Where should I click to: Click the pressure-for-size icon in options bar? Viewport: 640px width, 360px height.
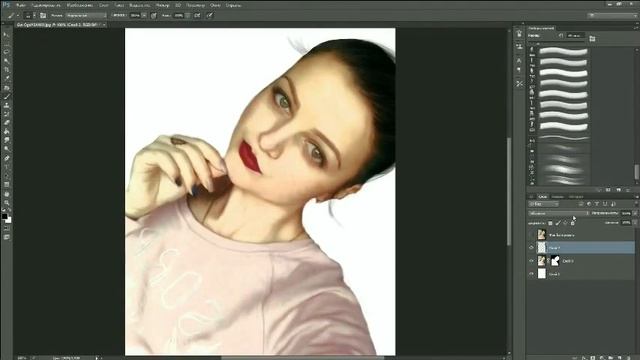210,16
